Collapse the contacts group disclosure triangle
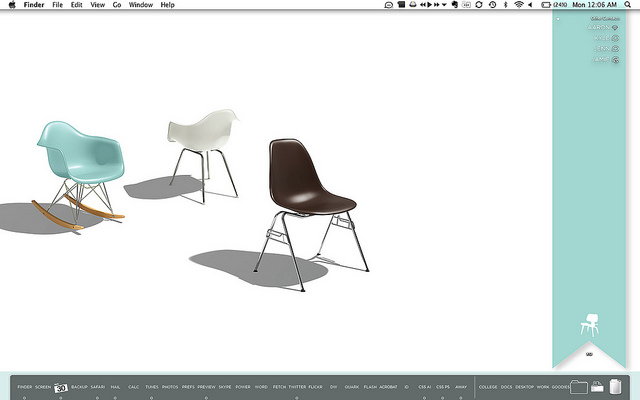The width and height of the screenshot is (640, 400). 558,19
